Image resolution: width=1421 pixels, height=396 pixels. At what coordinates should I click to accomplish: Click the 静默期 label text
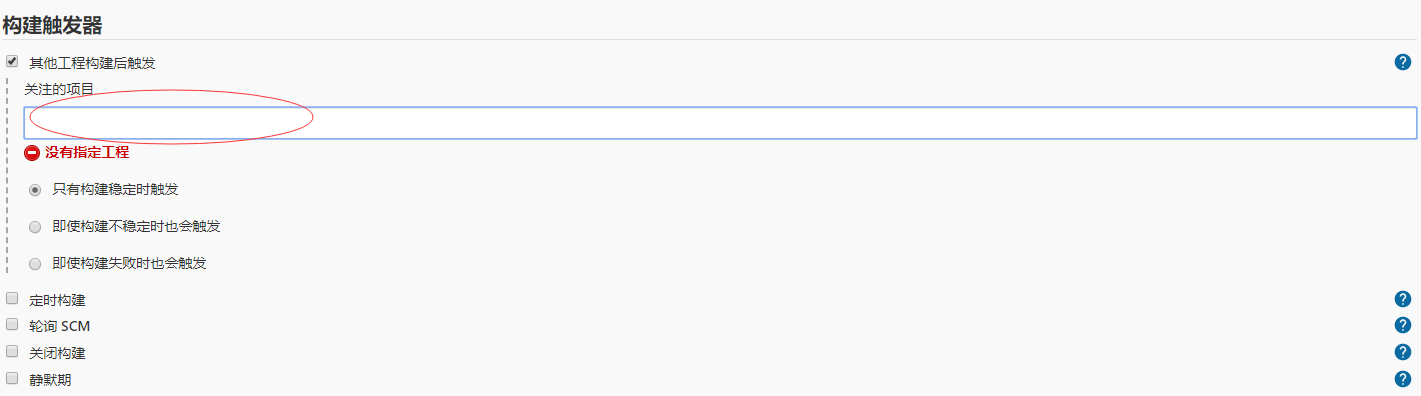50,380
